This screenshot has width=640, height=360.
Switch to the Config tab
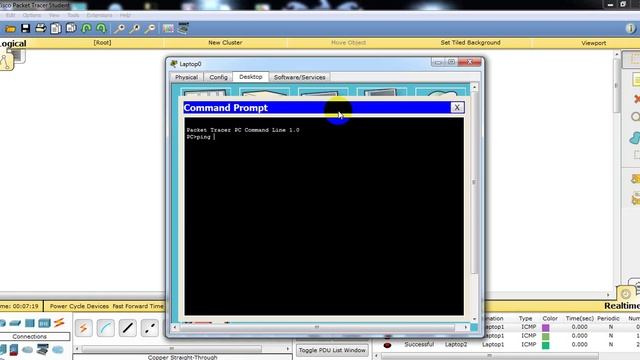click(x=218, y=77)
